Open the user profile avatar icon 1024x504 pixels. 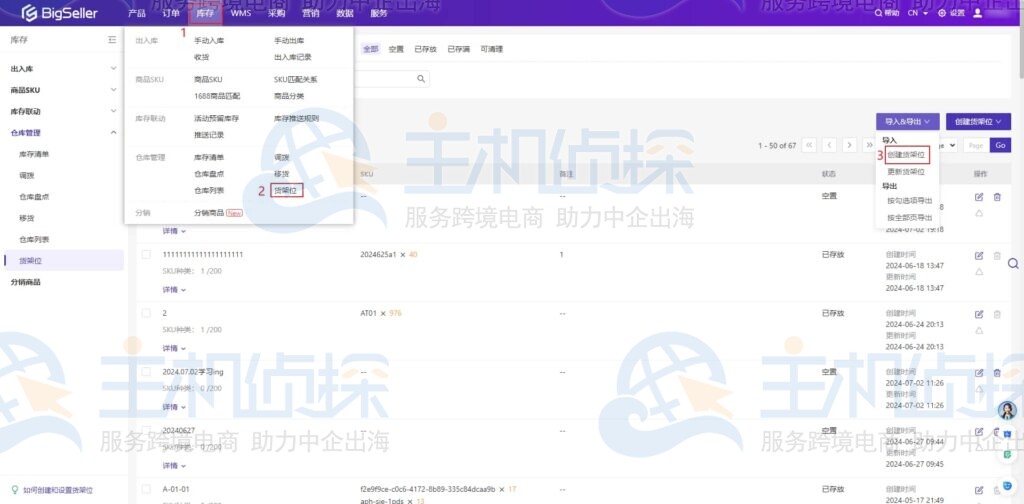point(978,12)
